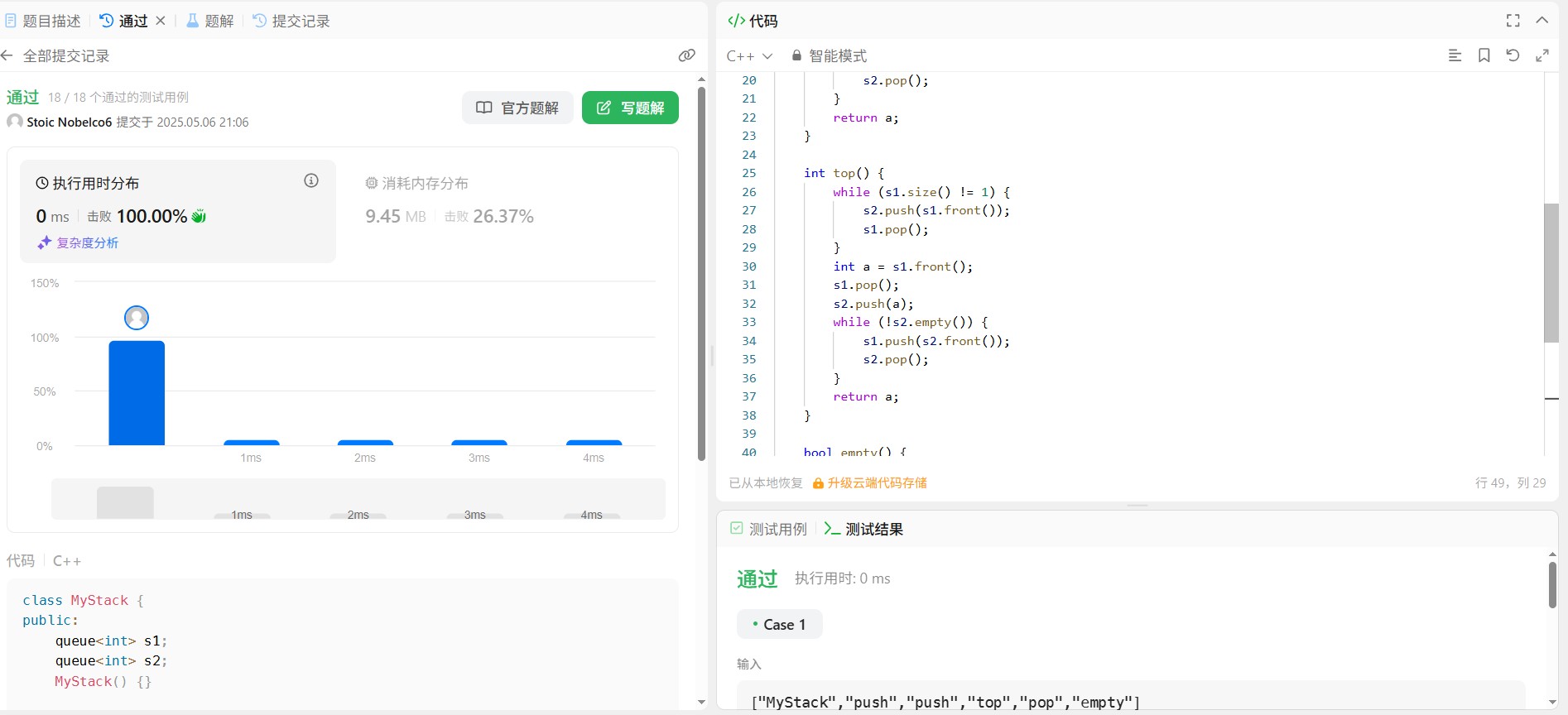Click the range selector handle under the chart
Image resolution: width=1568 pixels, height=715 pixels.
point(125,502)
